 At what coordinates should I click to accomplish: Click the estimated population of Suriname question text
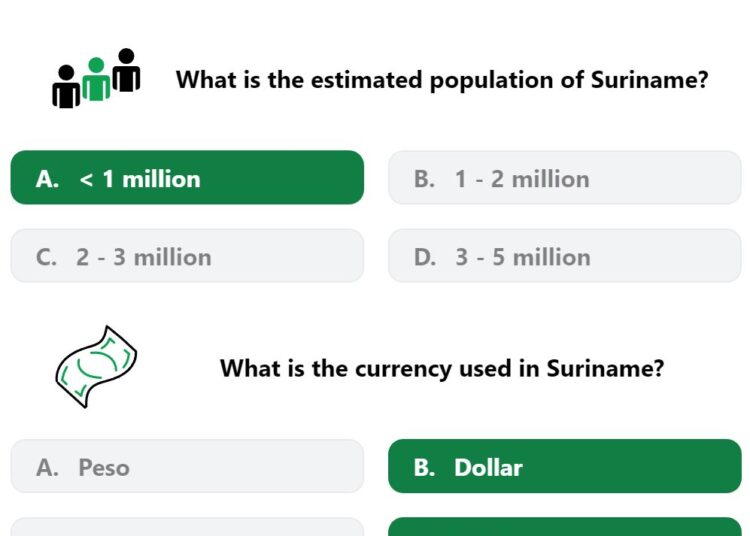coord(442,80)
